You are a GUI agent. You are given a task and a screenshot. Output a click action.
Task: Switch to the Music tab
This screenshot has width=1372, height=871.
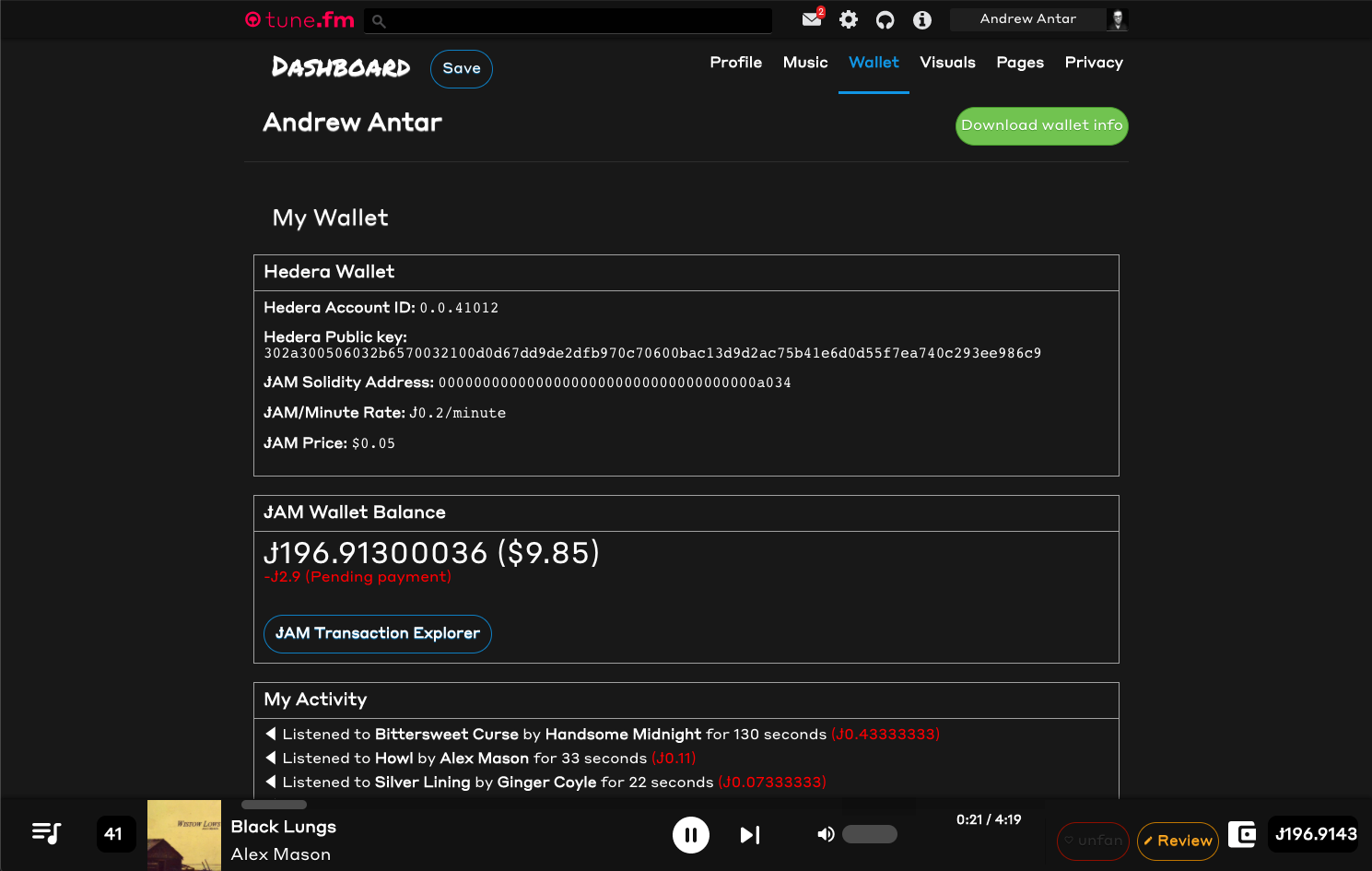pyautogui.click(x=804, y=63)
